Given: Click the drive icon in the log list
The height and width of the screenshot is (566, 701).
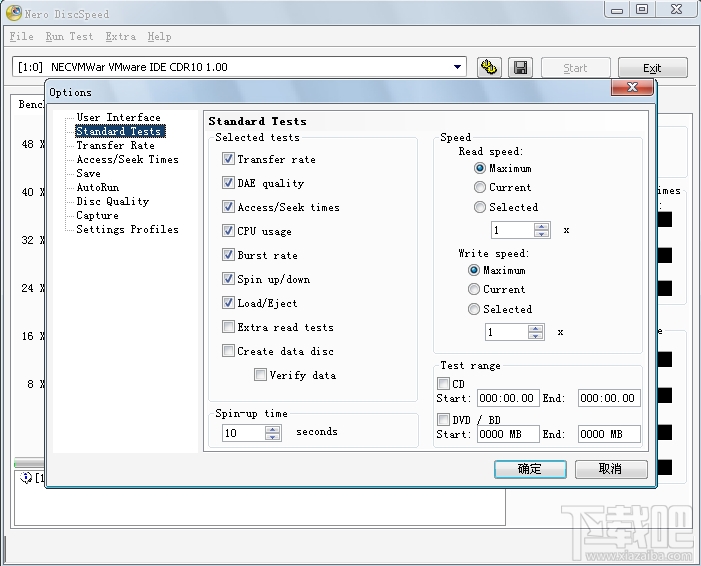Looking at the screenshot, I should [25, 477].
